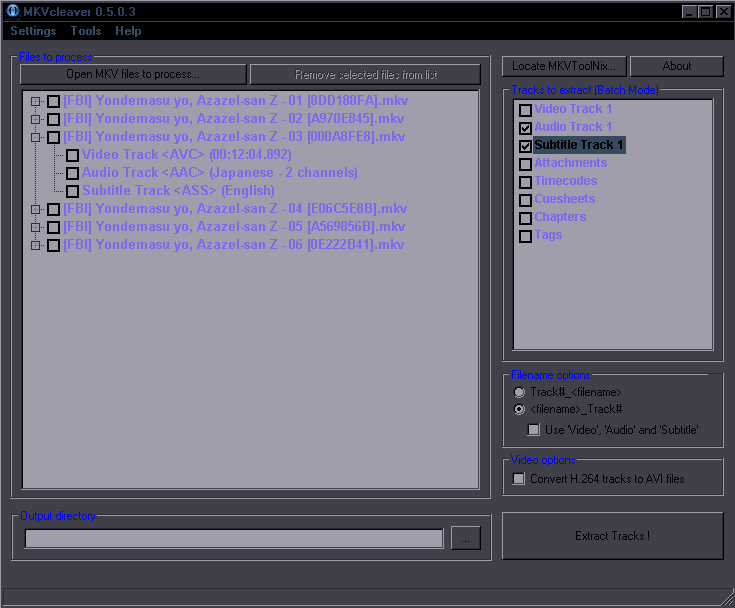Click Remove selected files from list button
This screenshot has height=608, width=735.
(x=366, y=74)
